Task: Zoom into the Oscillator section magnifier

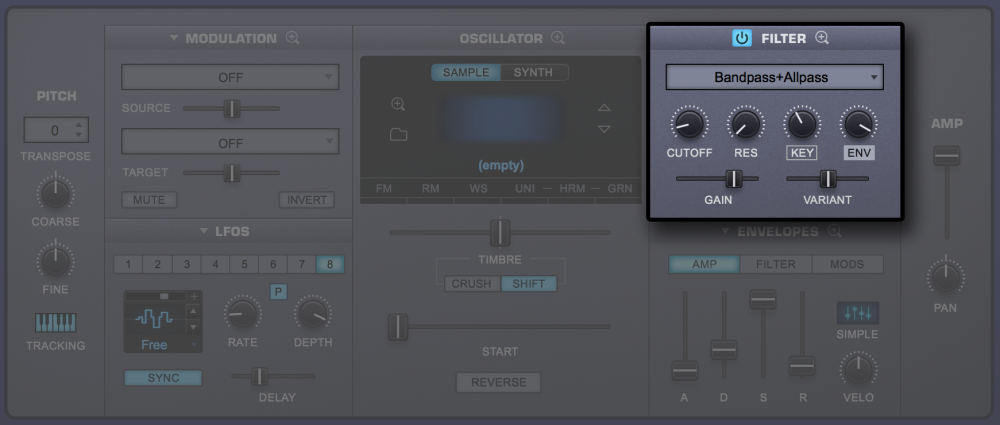Action: [x=558, y=38]
